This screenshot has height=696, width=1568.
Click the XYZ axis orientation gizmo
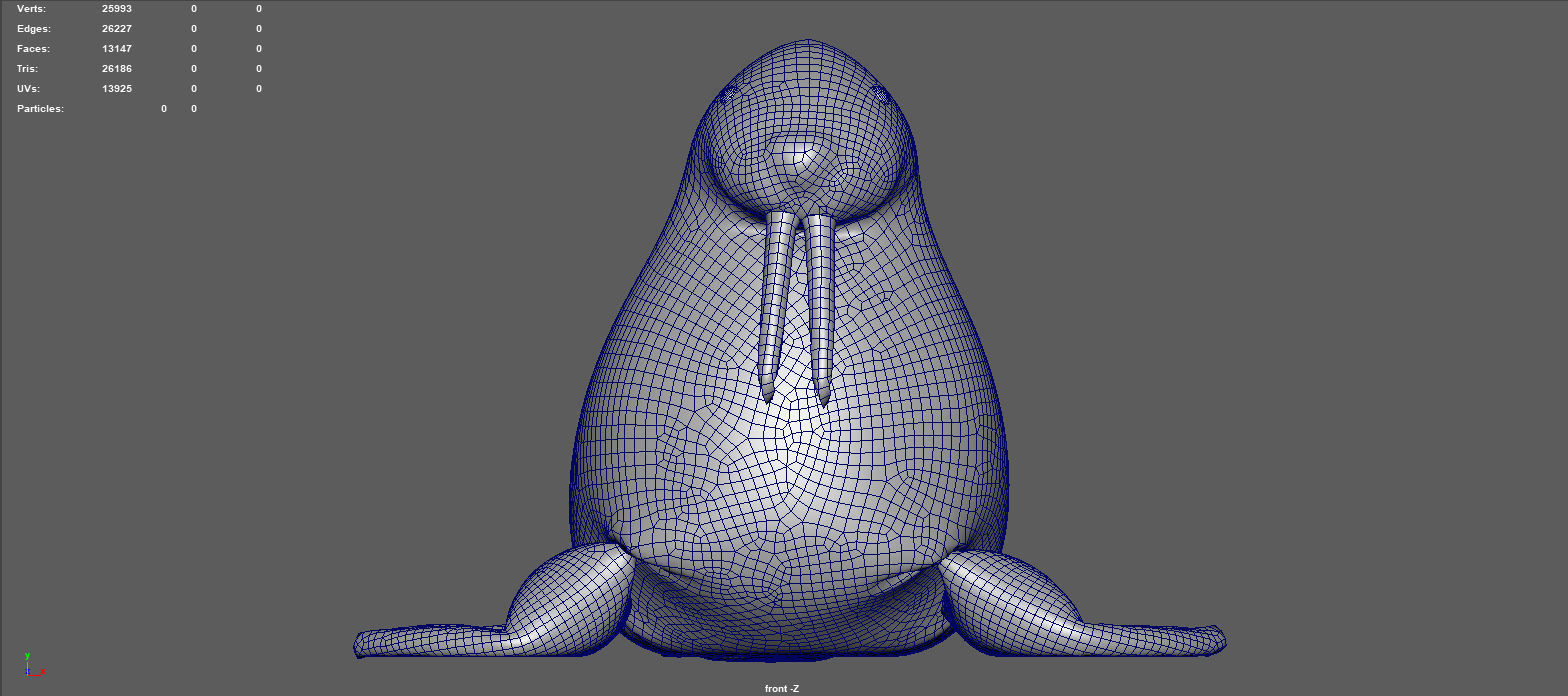33,663
